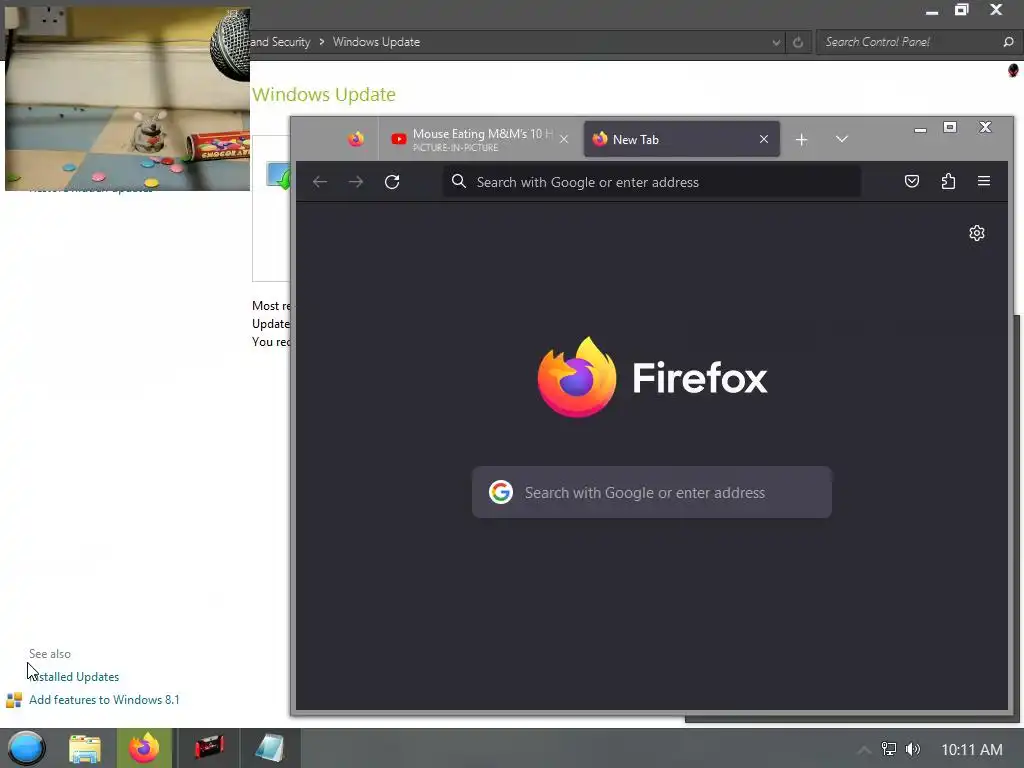Focus the Firefox address bar
Image resolution: width=1024 pixels, height=768 pixels.
point(651,182)
